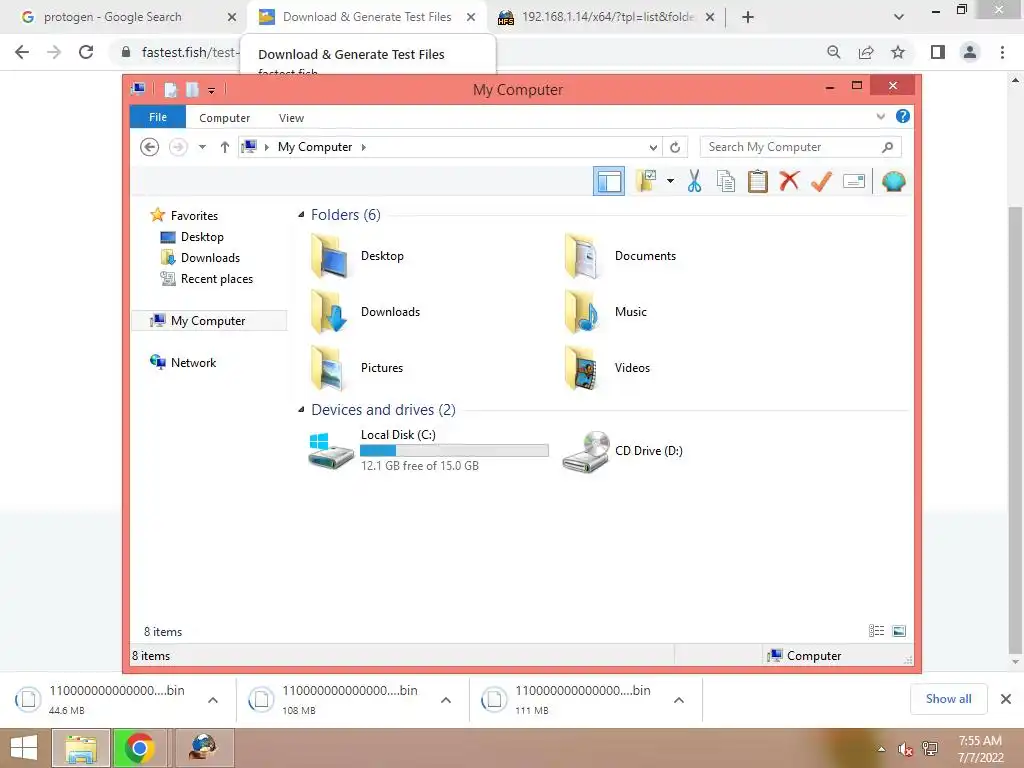
Task: Click Chrome share page icon
Action: coord(866,52)
